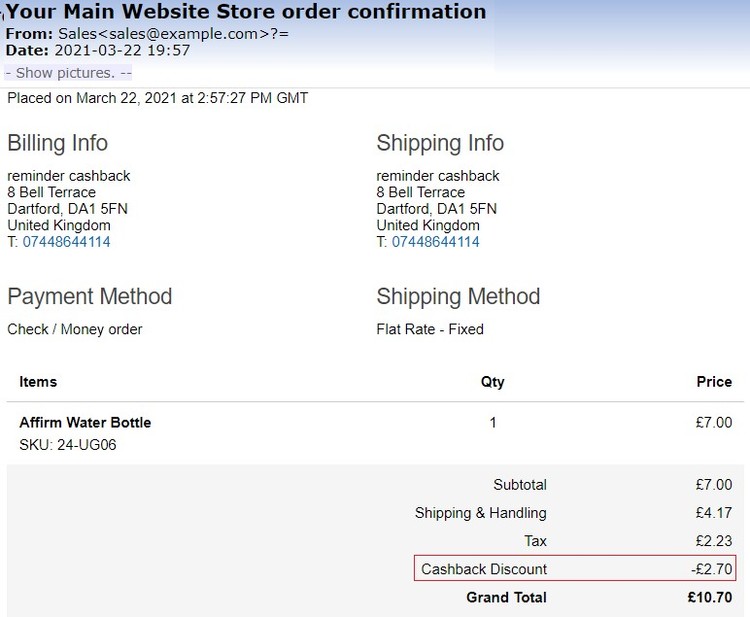Click the Billing Info heading
Image resolution: width=750 pixels, height=617 pixels.
click(x=57, y=143)
